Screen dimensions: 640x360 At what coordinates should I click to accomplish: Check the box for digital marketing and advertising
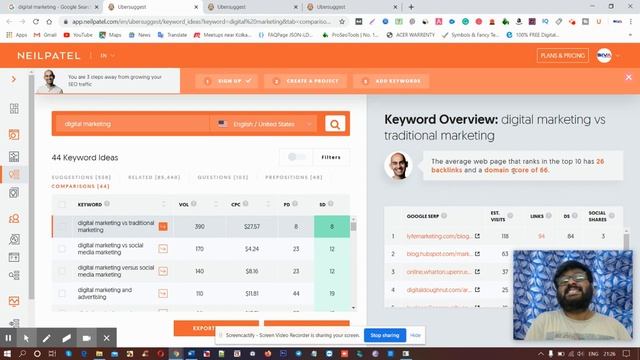point(62,293)
